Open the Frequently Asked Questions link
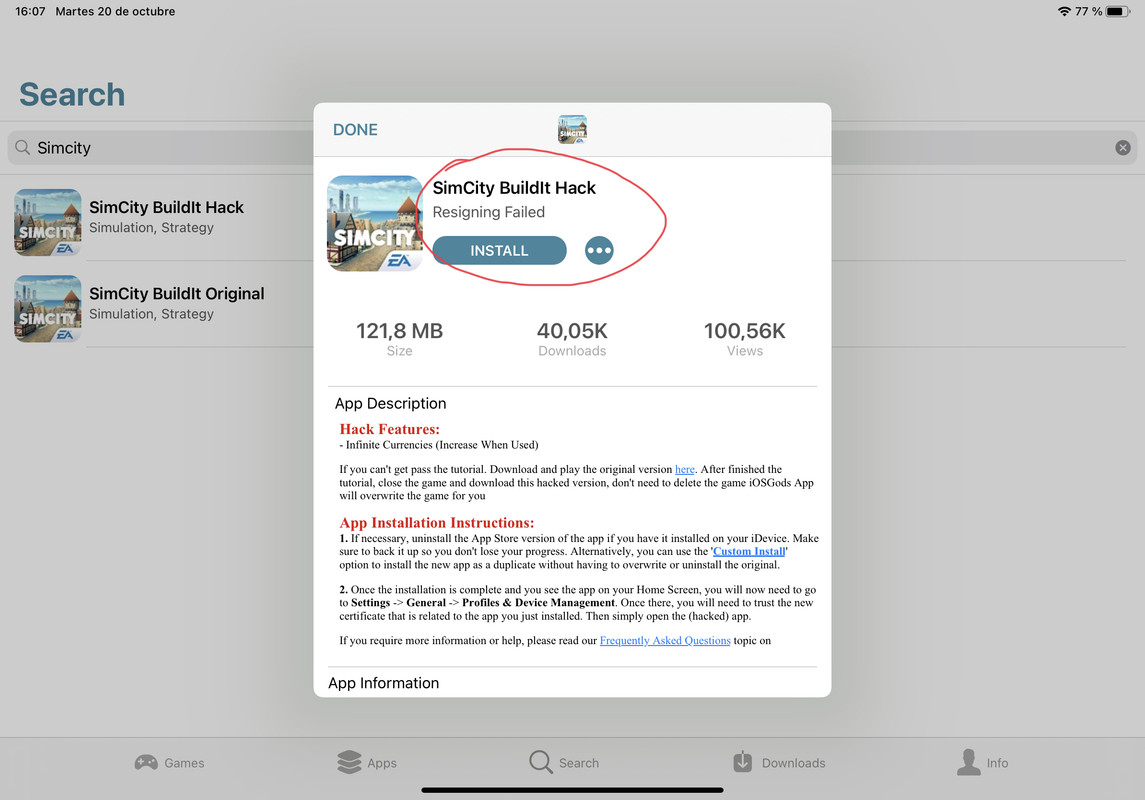Viewport: 1145px width, 800px height. coord(665,640)
